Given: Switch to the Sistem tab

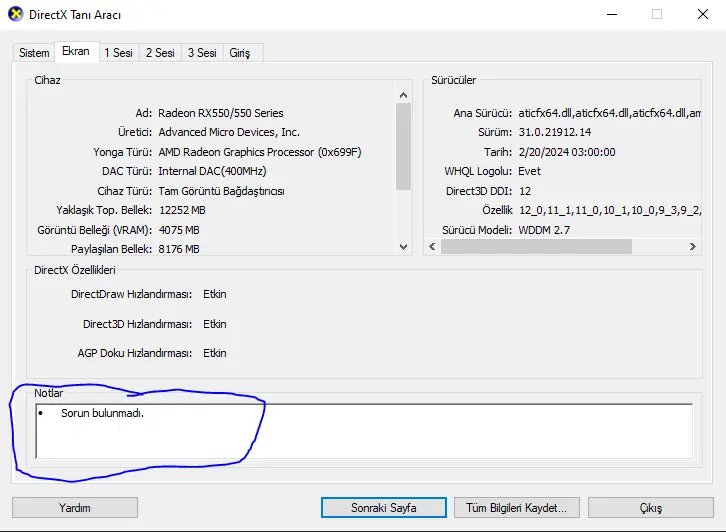Looking at the screenshot, I should point(34,53).
